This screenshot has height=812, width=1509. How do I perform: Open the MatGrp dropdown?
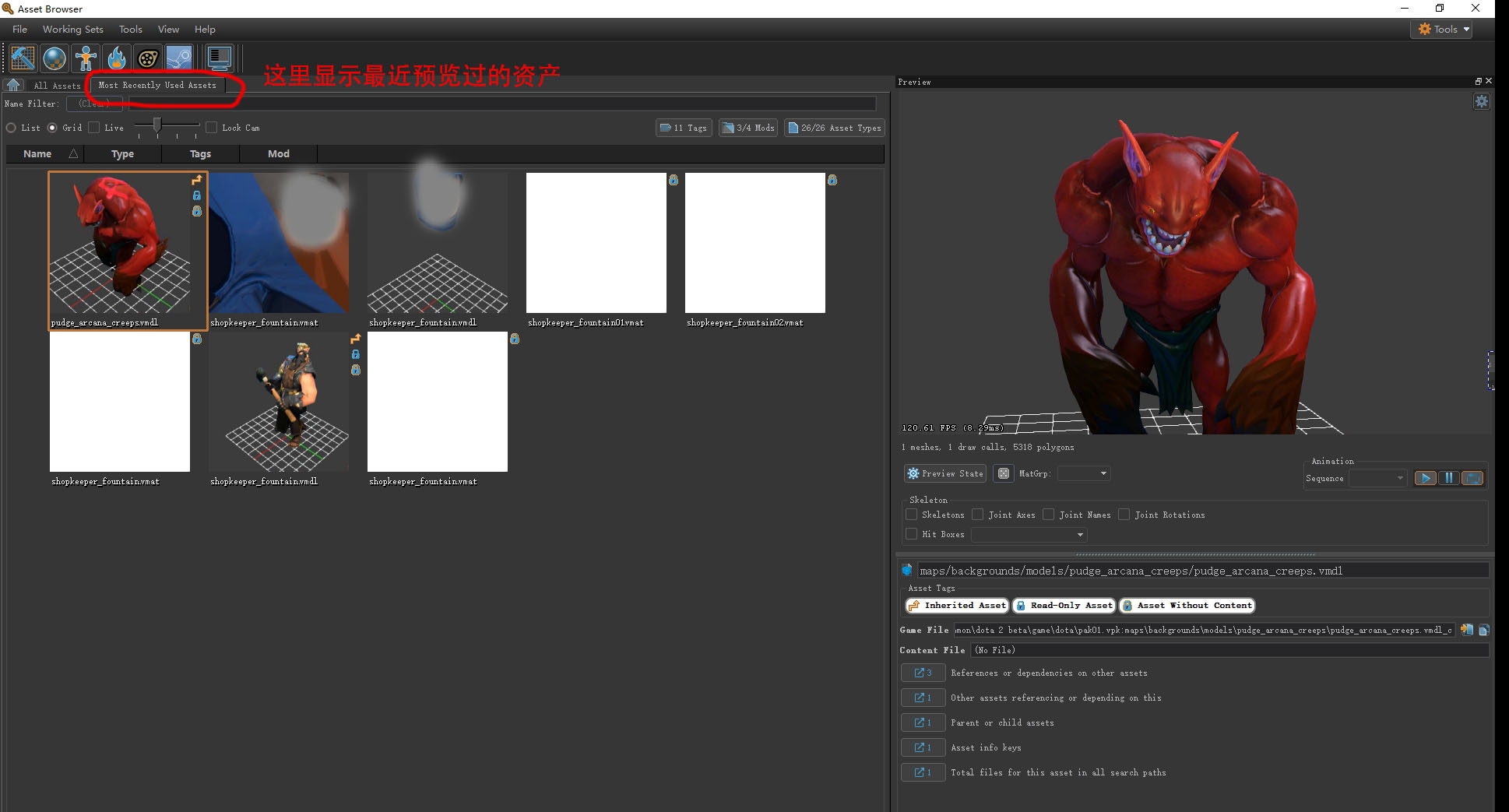tap(1083, 473)
